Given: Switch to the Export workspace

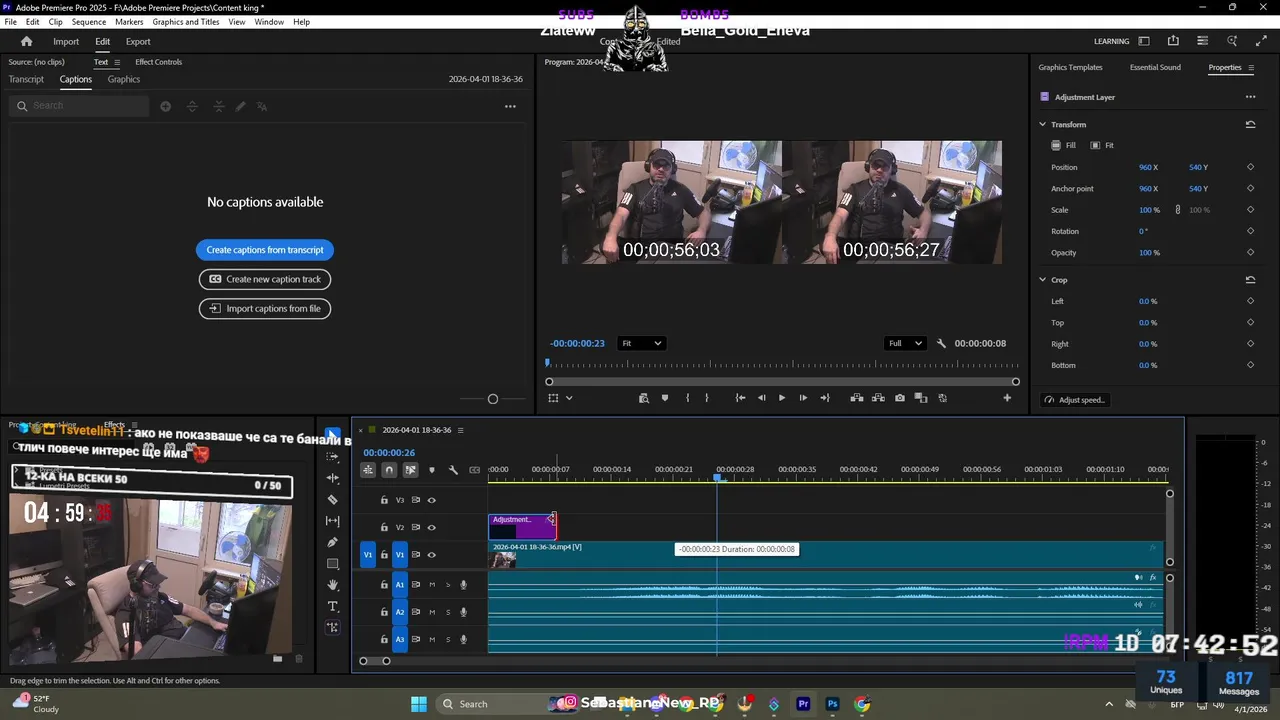Looking at the screenshot, I should click(138, 42).
